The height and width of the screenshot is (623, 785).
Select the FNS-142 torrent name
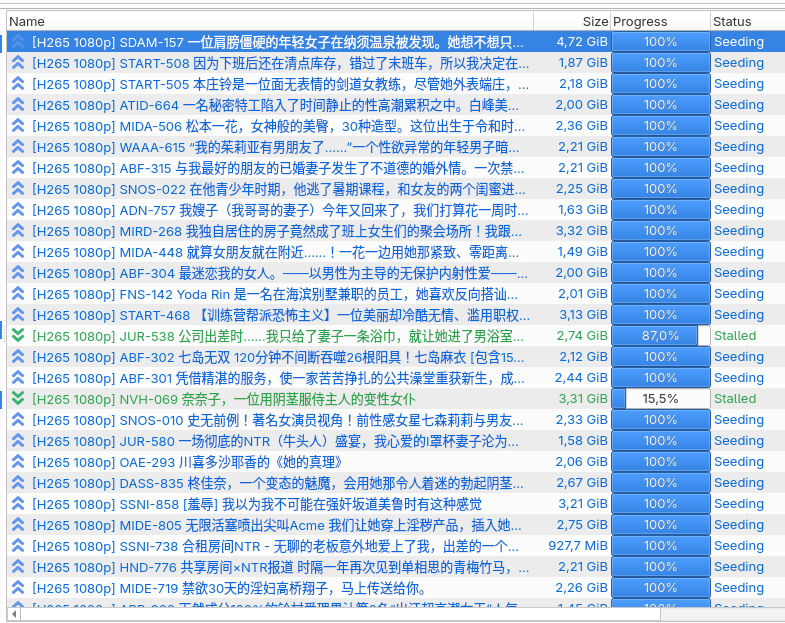275,294
